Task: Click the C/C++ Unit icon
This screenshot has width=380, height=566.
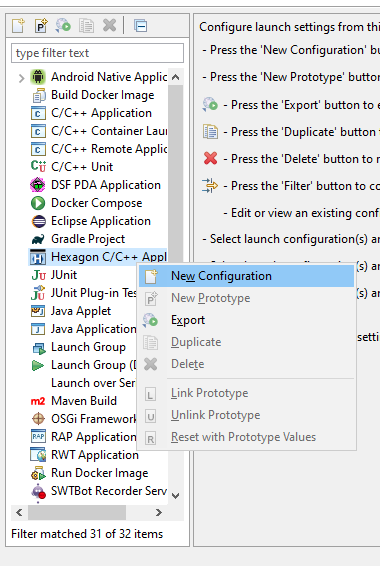Action: 38,167
